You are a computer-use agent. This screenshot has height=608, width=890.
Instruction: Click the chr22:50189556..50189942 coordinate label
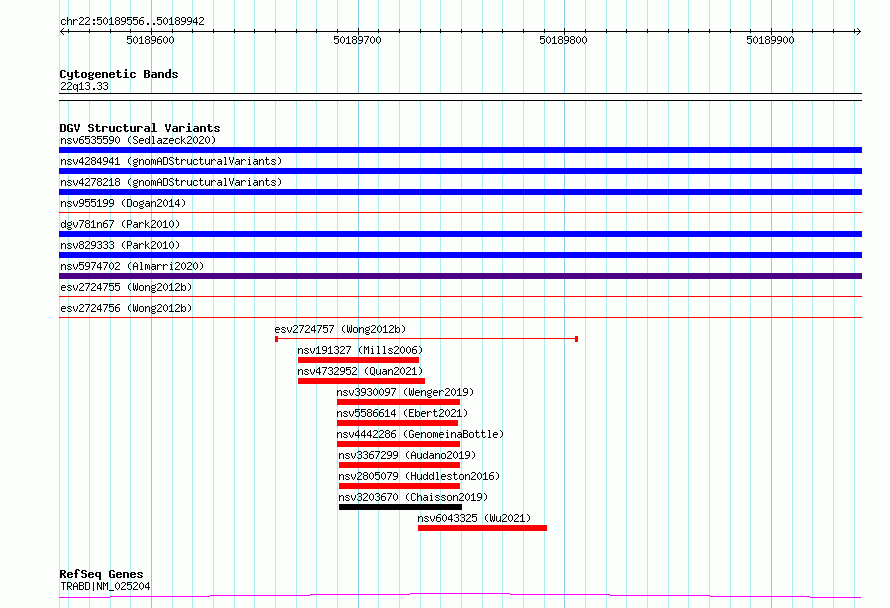[x=132, y=21]
